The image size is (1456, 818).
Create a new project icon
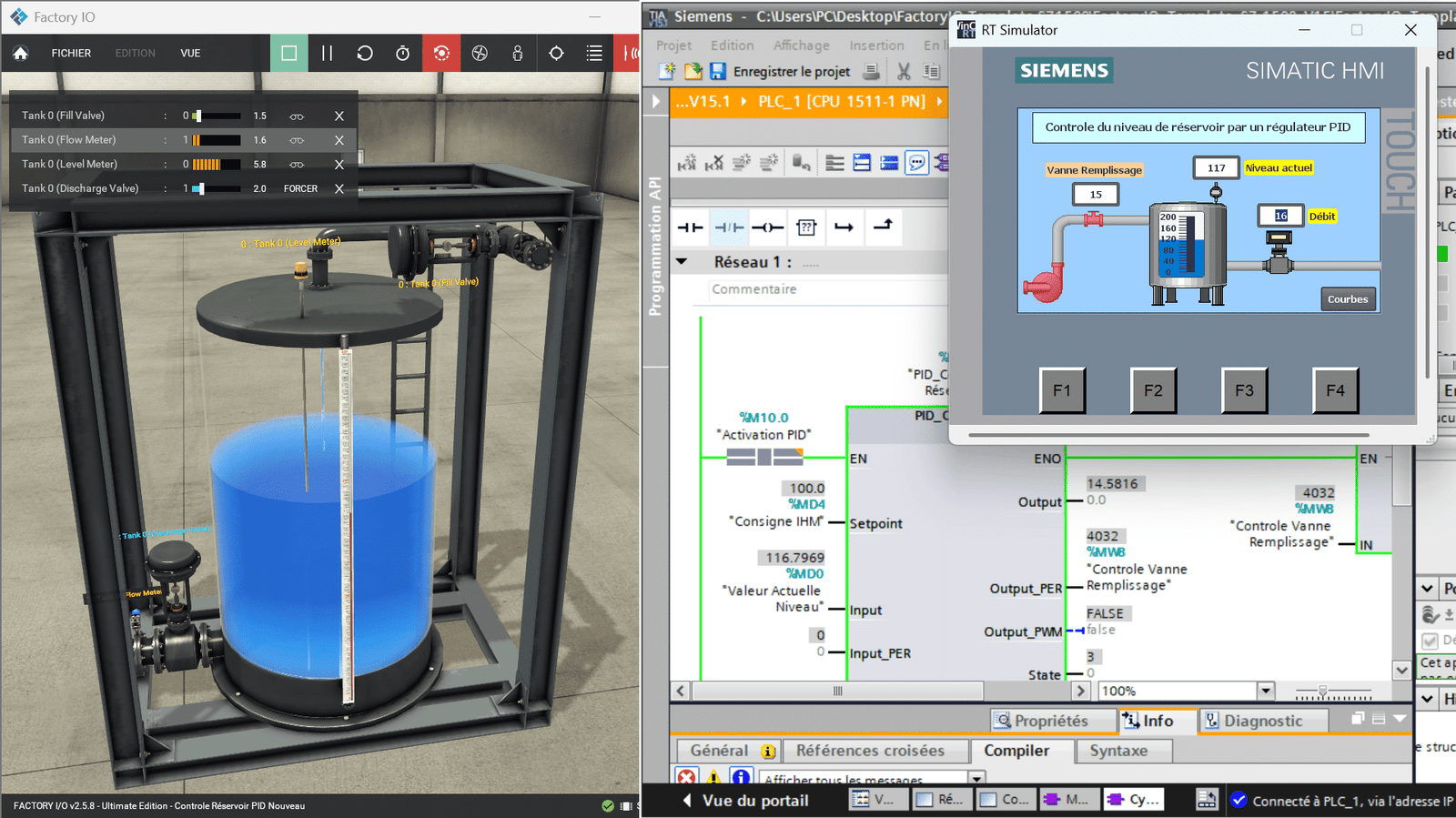coord(667,71)
